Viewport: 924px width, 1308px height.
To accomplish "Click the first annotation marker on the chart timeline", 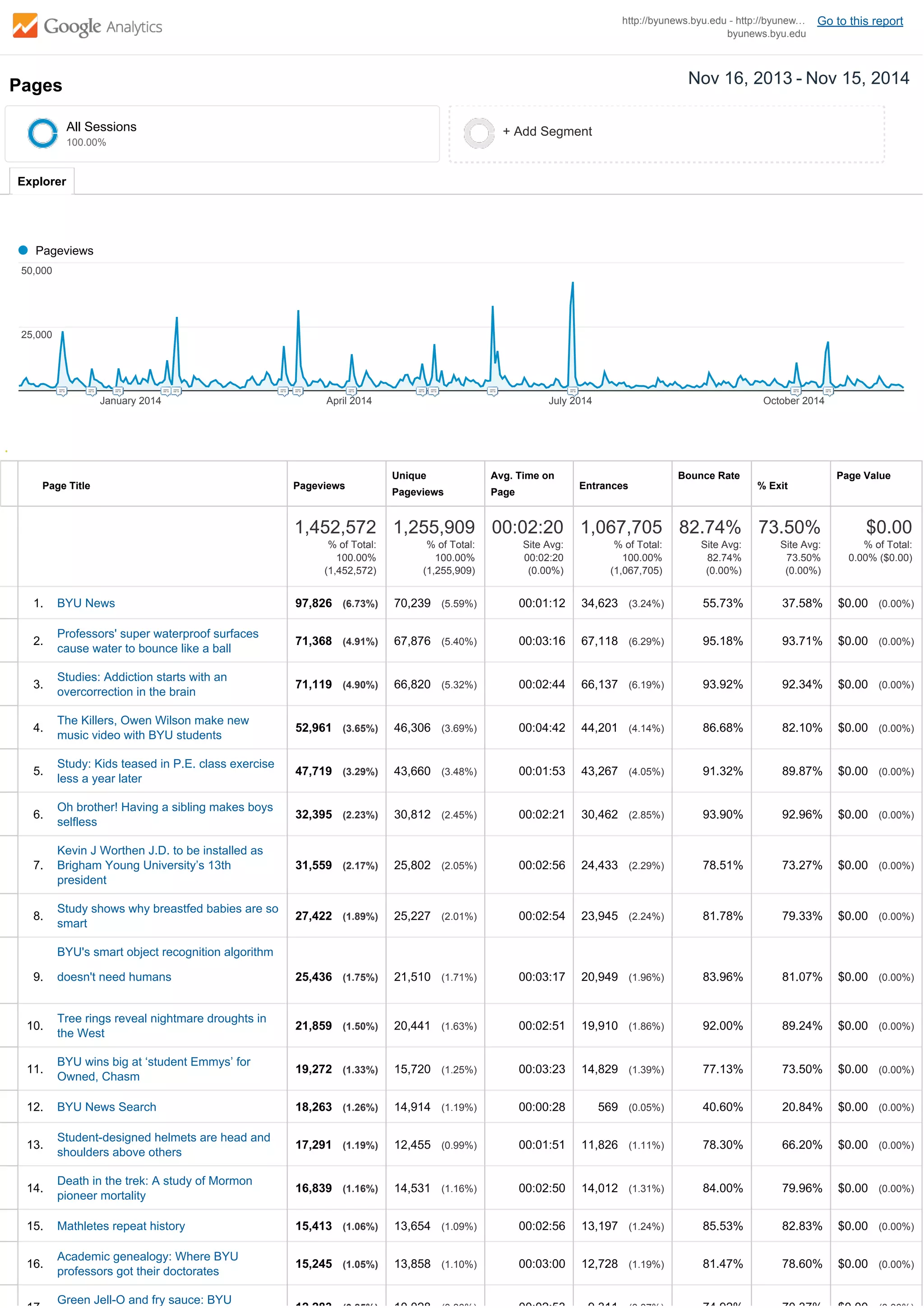I will point(62,391).
